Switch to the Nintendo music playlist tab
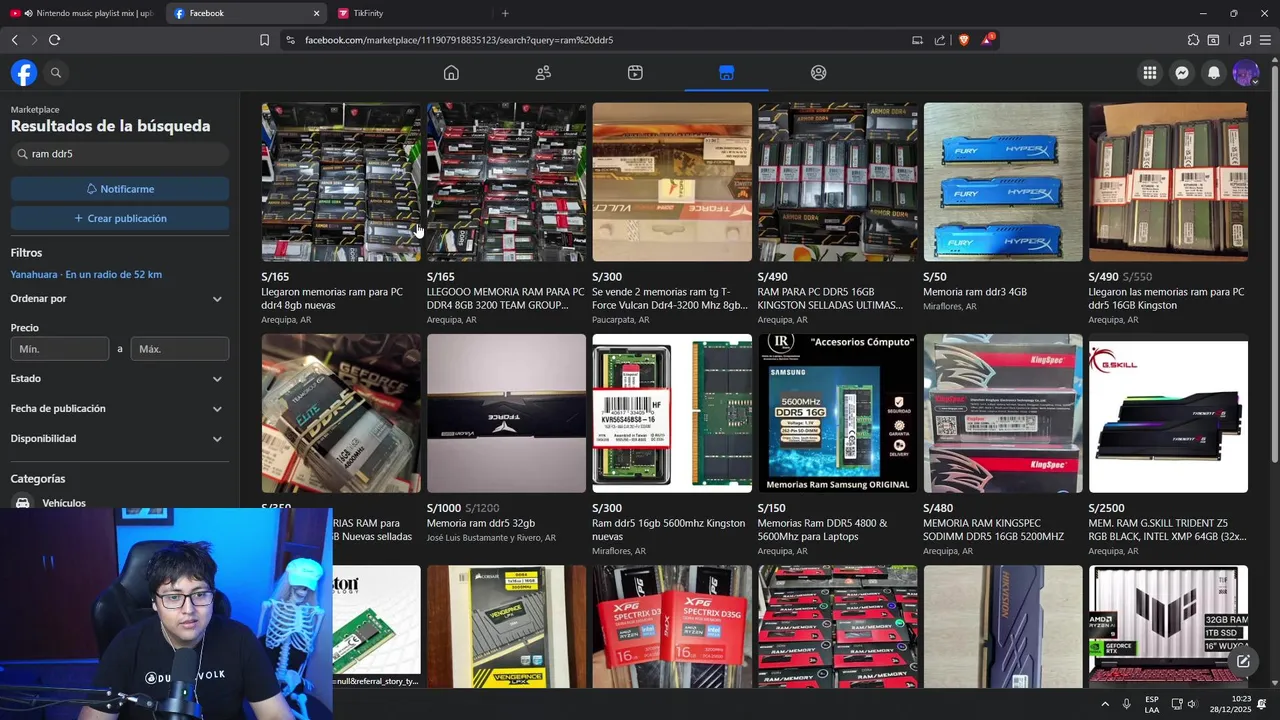The height and width of the screenshot is (720, 1280). pyautogui.click(x=82, y=13)
